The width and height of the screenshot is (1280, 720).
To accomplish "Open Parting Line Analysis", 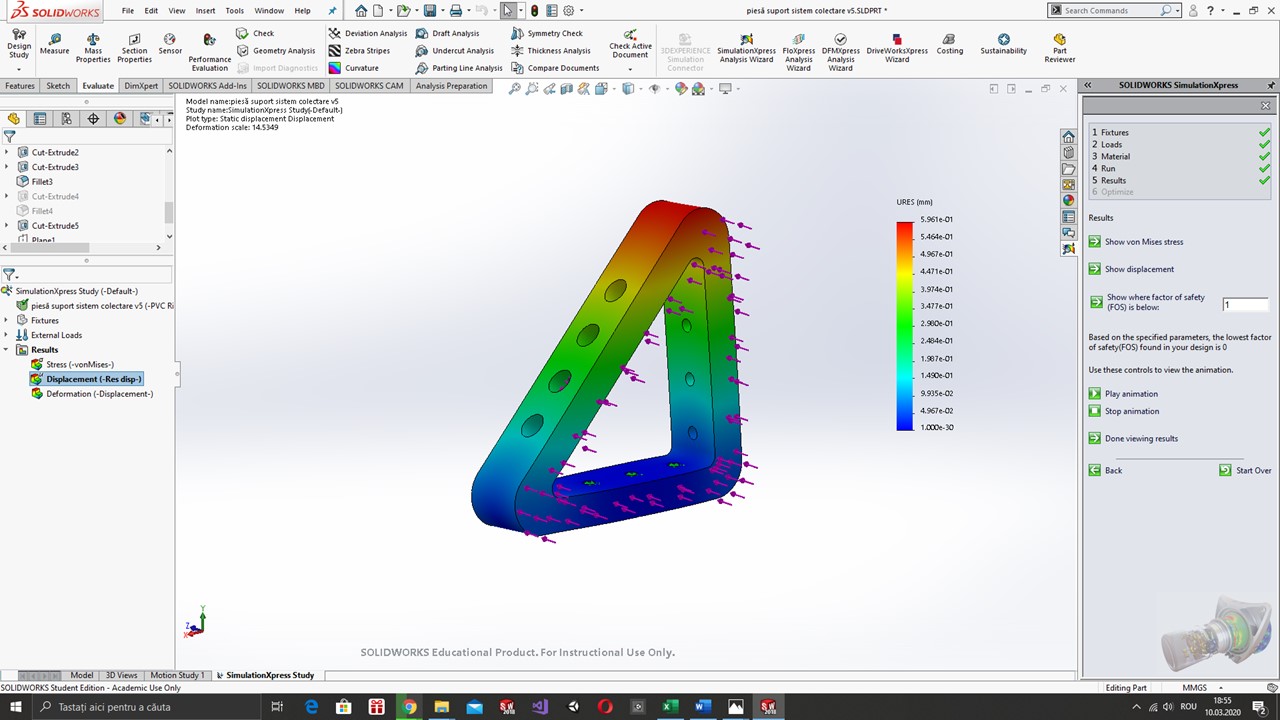I will pyautogui.click(x=459, y=68).
